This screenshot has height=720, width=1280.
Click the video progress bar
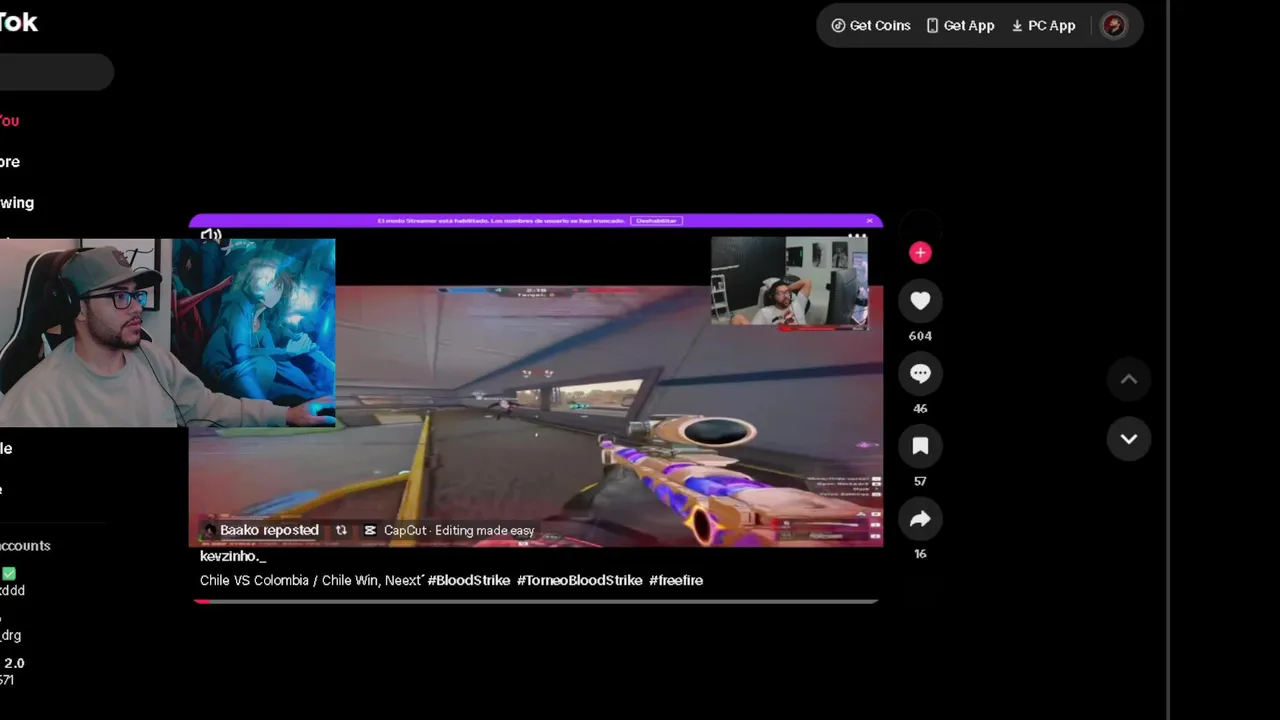coord(536,601)
